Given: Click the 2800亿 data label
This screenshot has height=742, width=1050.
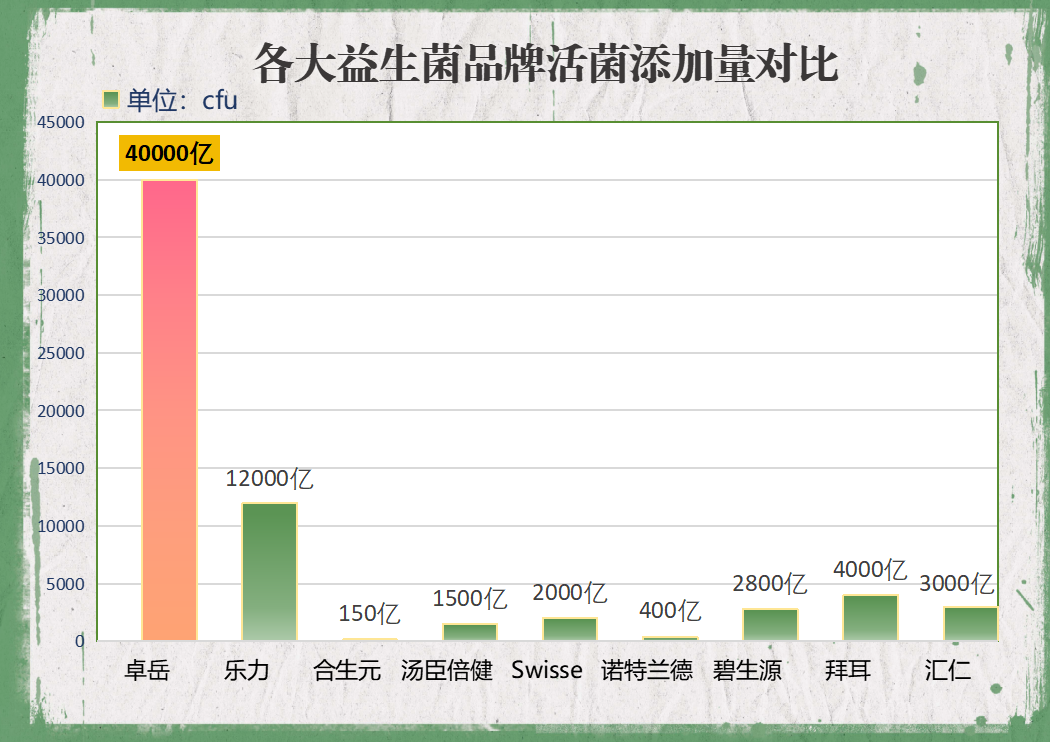Looking at the screenshot, I should (770, 583).
